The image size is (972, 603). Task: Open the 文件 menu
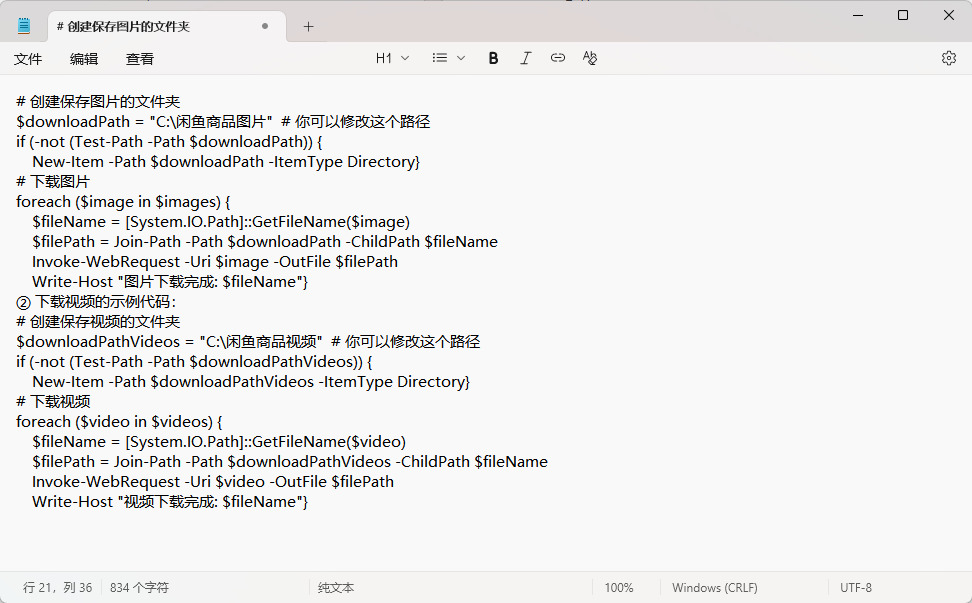(x=28, y=59)
